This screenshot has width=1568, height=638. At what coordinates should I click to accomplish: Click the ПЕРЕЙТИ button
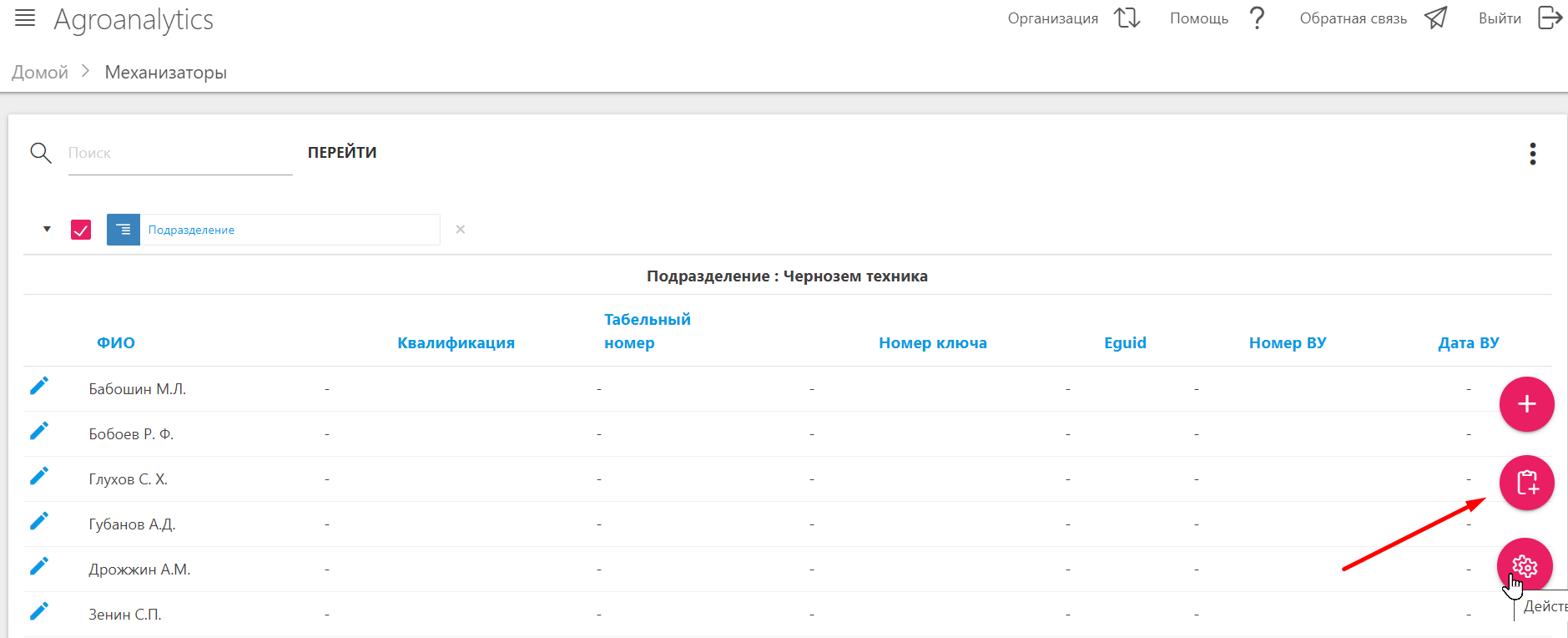pos(342,153)
